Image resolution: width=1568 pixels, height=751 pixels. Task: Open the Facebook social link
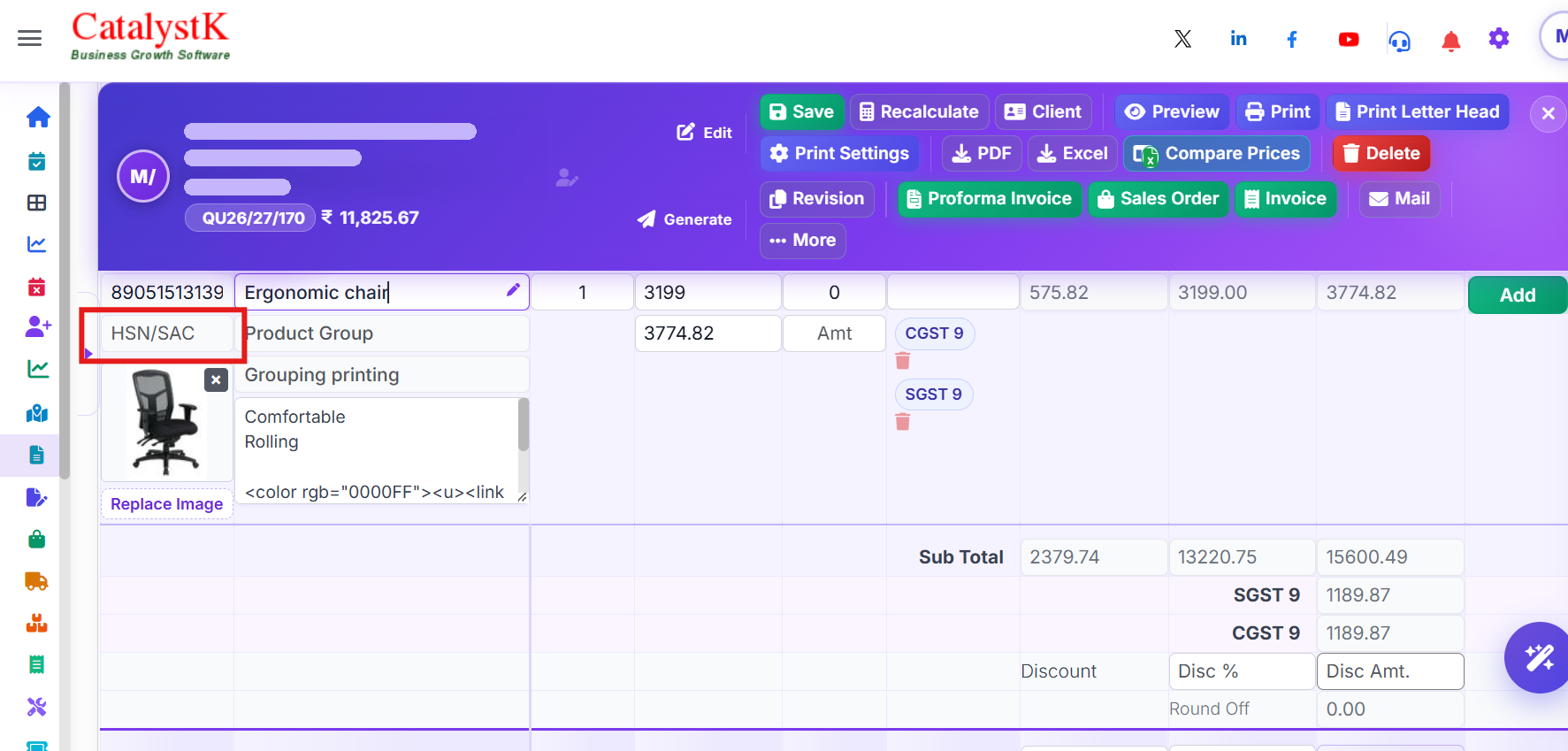1292,39
